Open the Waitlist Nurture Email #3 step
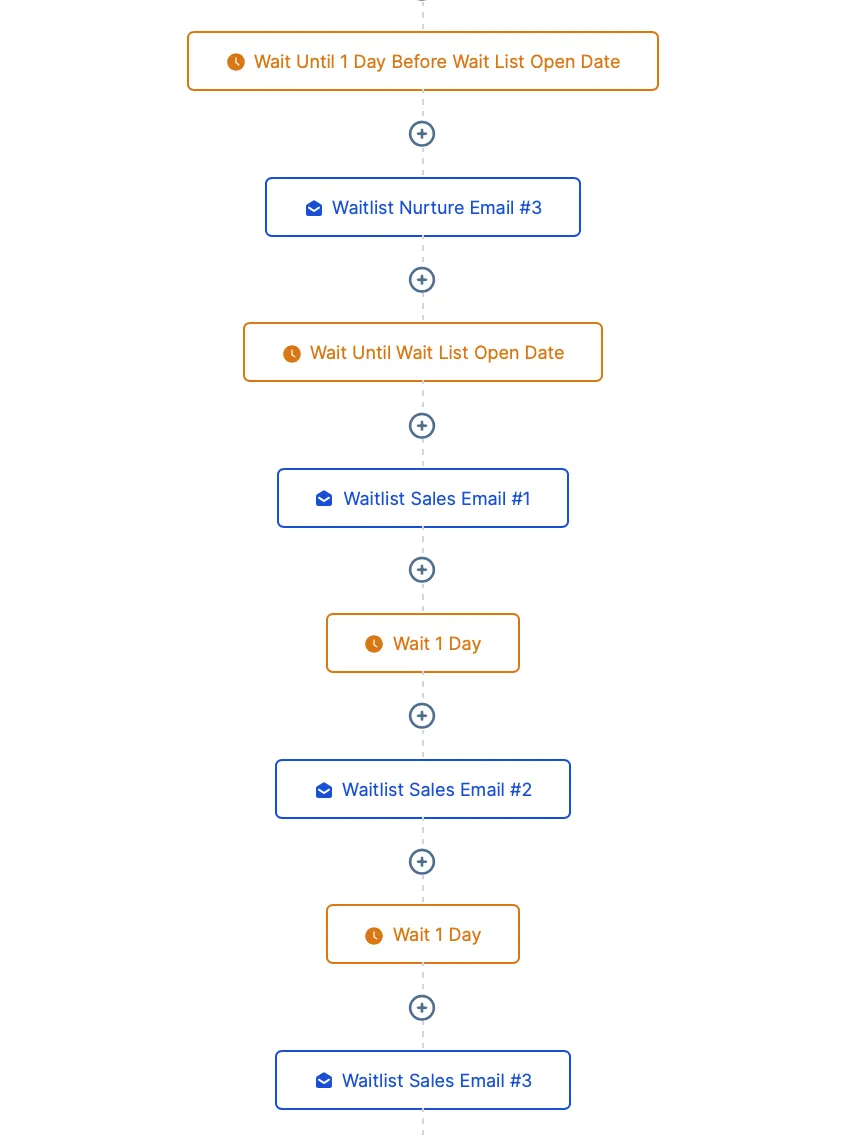Image resolution: width=856 pixels, height=1136 pixels. point(423,207)
